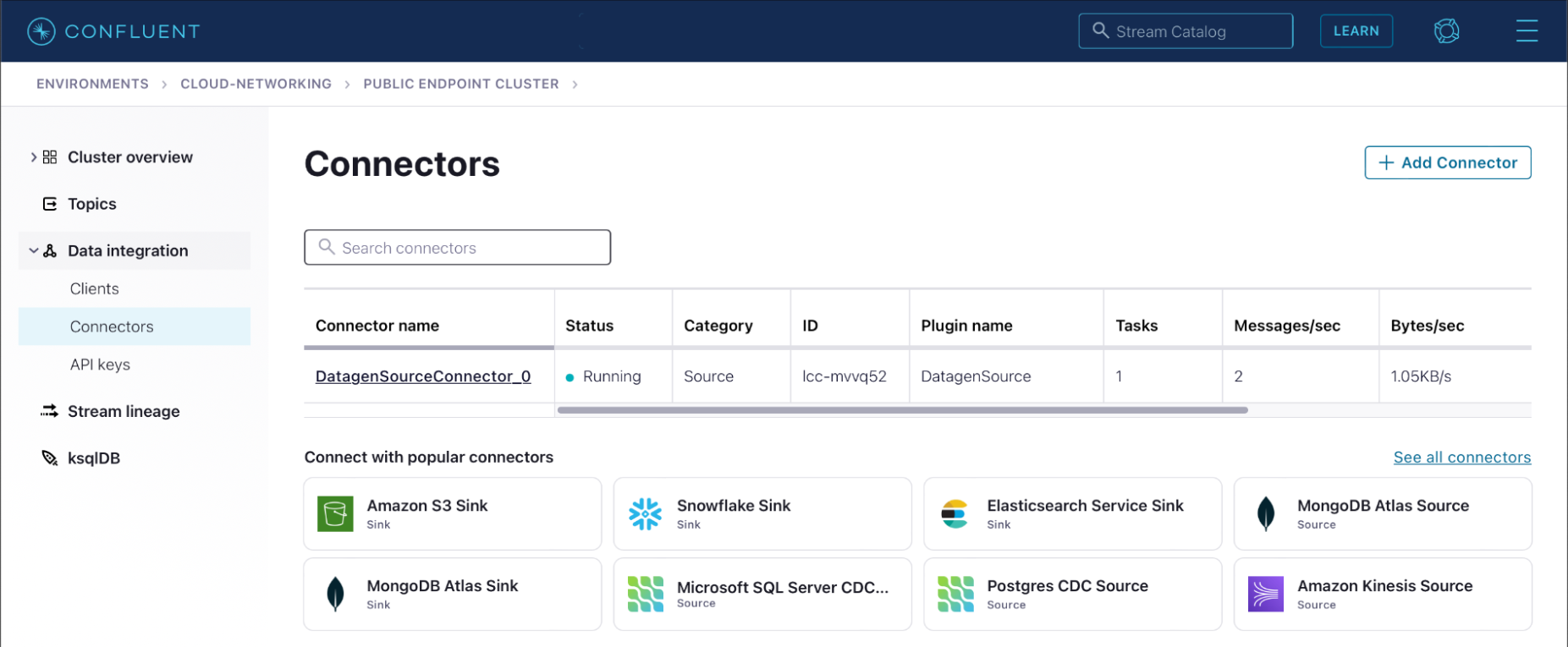The image size is (1568, 647).
Task: Click the breadcrumb chevron after Public Endpoint Cluster
Action: click(x=575, y=85)
